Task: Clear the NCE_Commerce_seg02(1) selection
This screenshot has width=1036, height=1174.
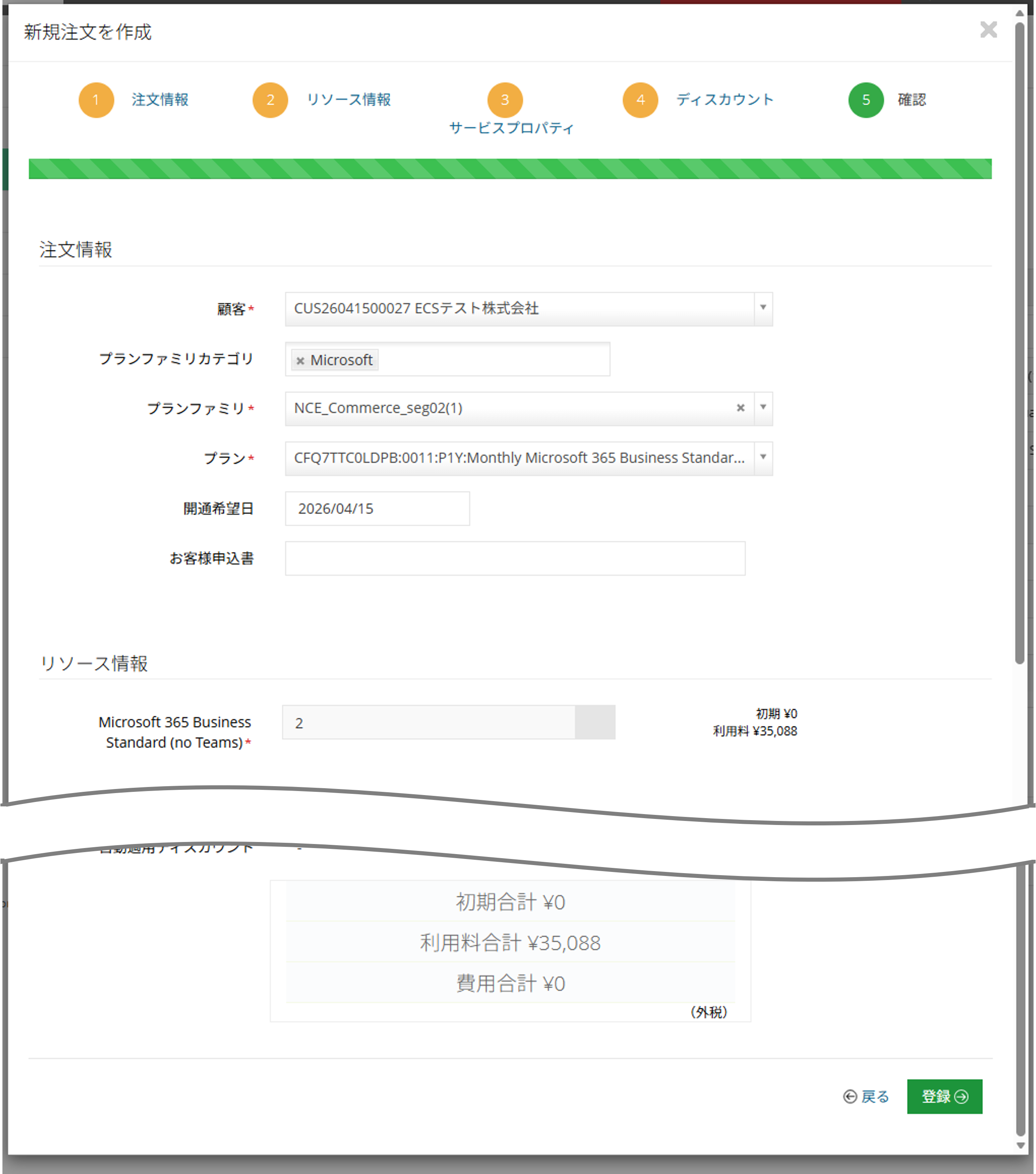Action: click(741, 408)
